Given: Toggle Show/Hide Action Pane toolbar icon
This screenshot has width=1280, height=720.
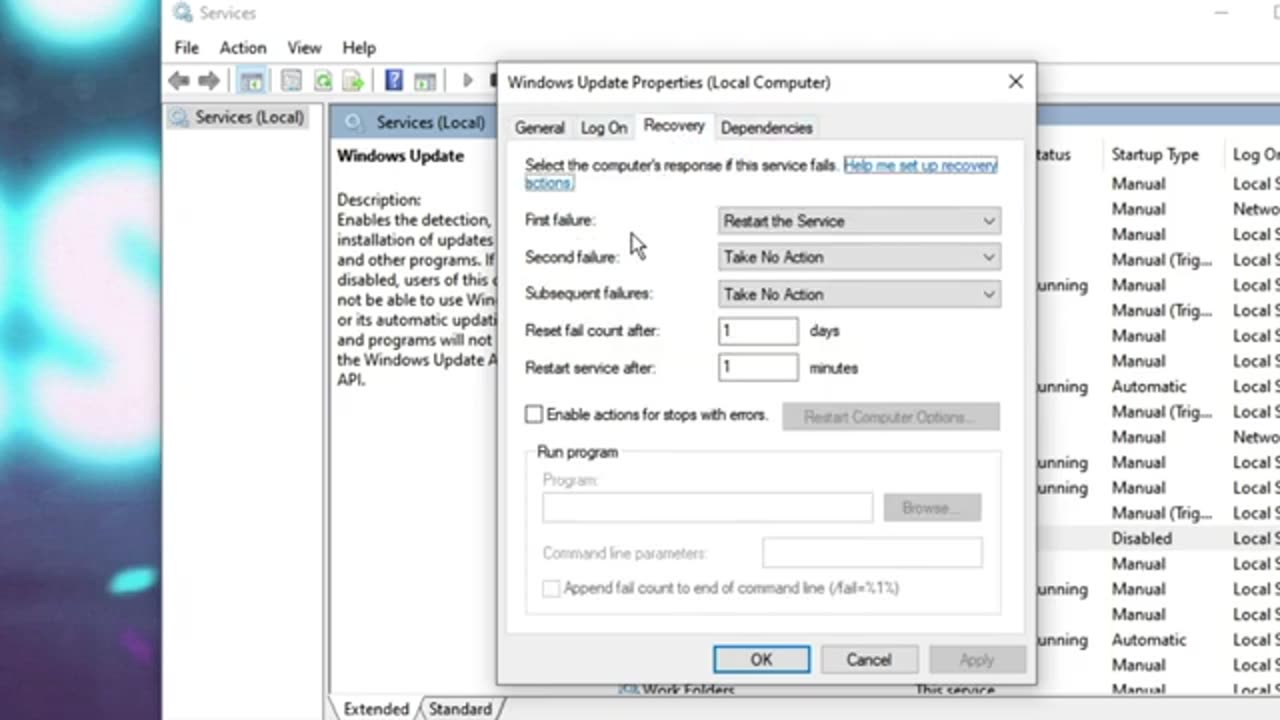Looking at the screenshot, I should tap(425, 81).
